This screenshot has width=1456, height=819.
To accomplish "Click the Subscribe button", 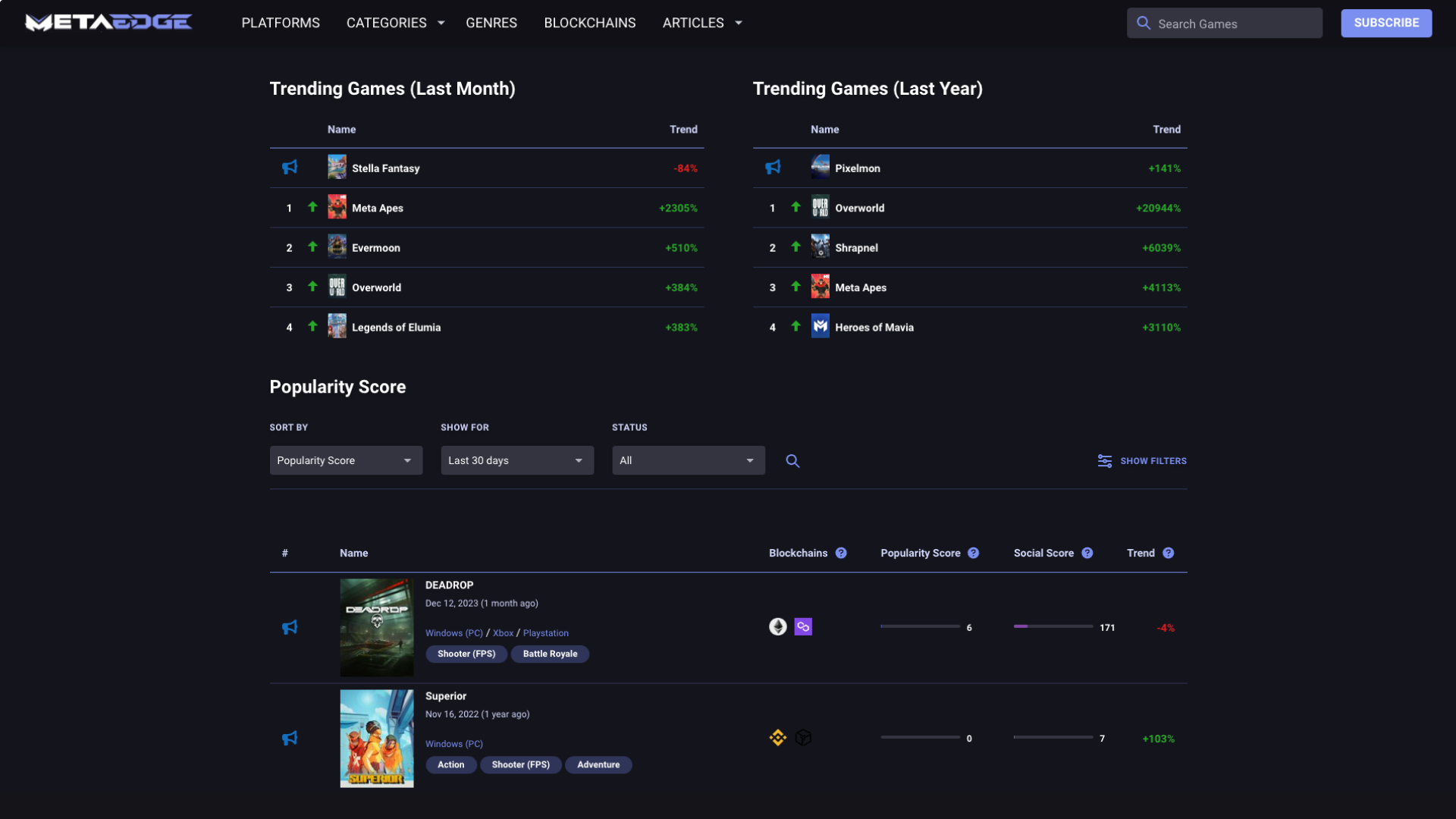I will (x=1386, y=23).
